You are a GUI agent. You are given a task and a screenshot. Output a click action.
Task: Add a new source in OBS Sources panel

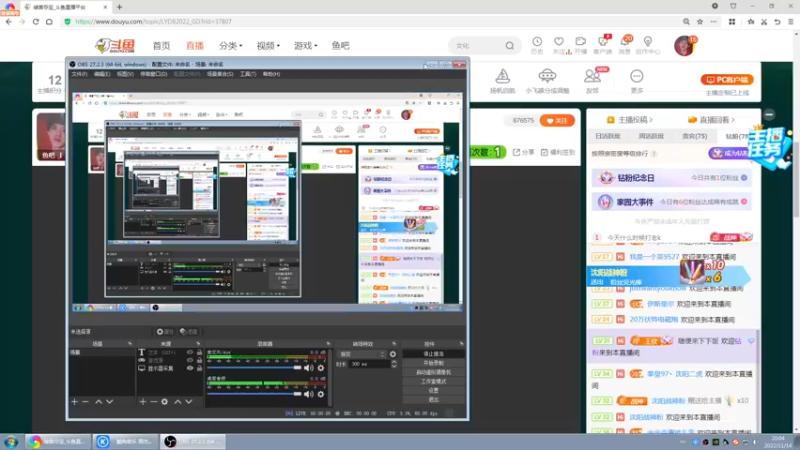(143, 402)
